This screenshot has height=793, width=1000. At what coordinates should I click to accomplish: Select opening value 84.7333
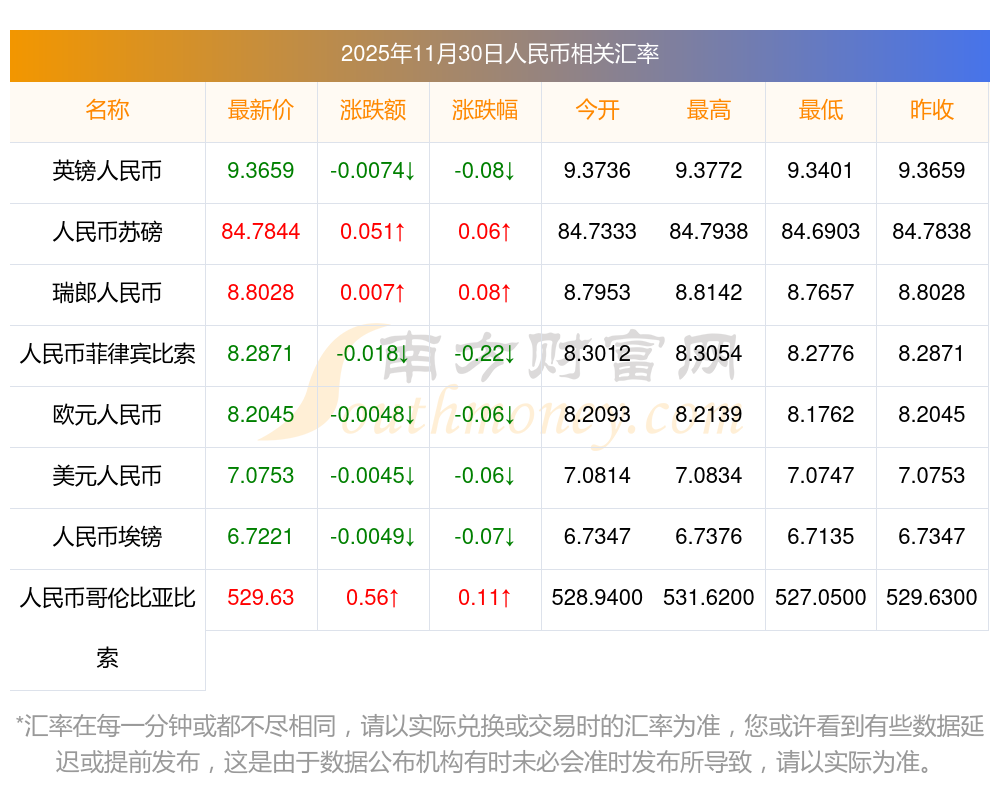click(x=597, y=232)
